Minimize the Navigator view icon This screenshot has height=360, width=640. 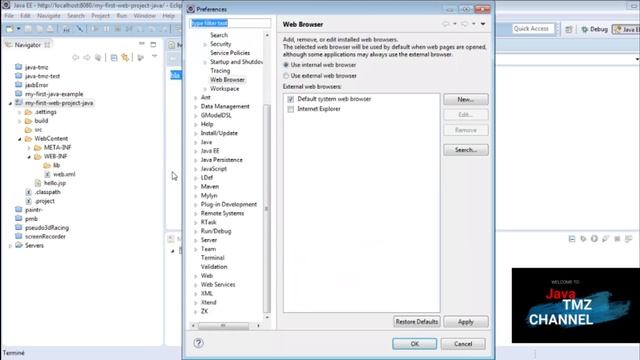tap(142, 44)
